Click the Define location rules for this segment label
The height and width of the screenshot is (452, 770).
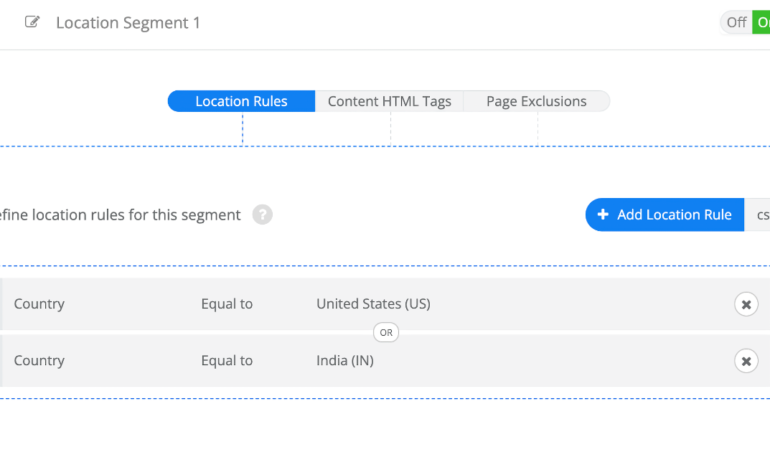click(x=120, y=214)
